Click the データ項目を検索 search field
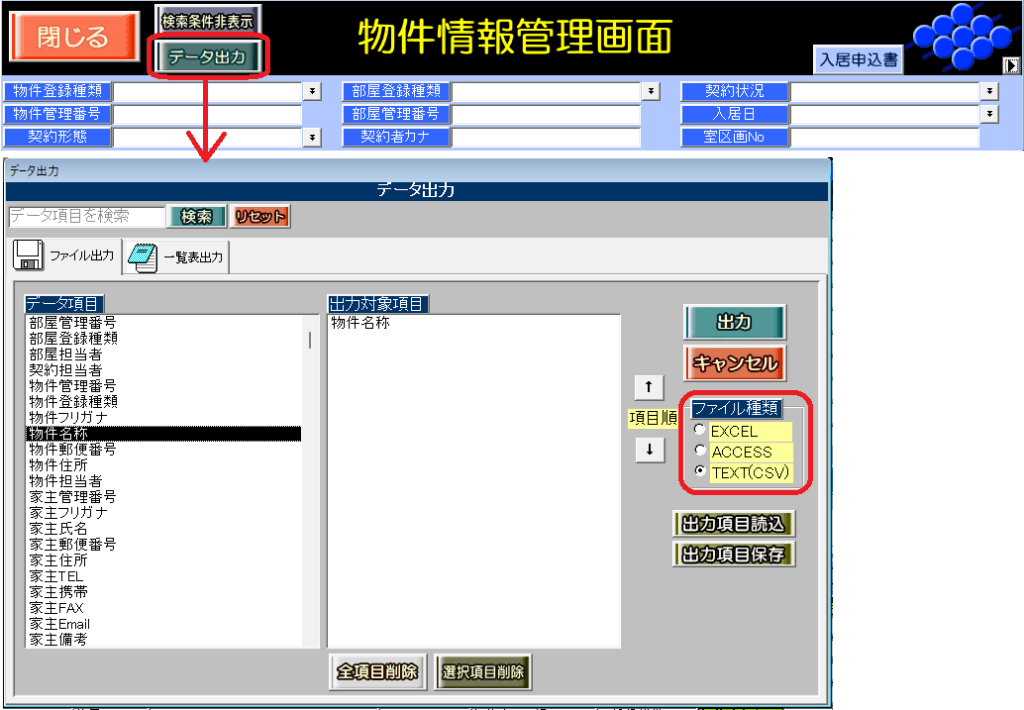This screenshot has height=710, width=1024. pos(86,216)
